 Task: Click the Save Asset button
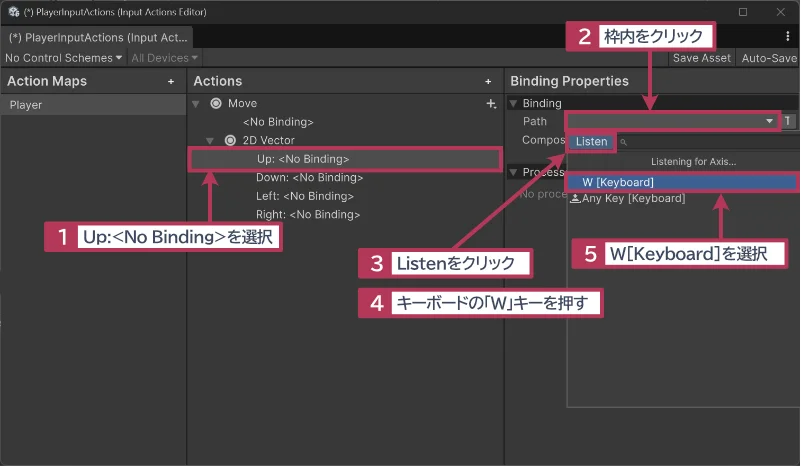701,58
